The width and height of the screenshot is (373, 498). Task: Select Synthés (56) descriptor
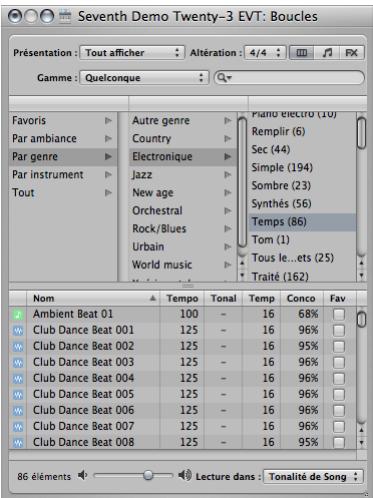302,203
